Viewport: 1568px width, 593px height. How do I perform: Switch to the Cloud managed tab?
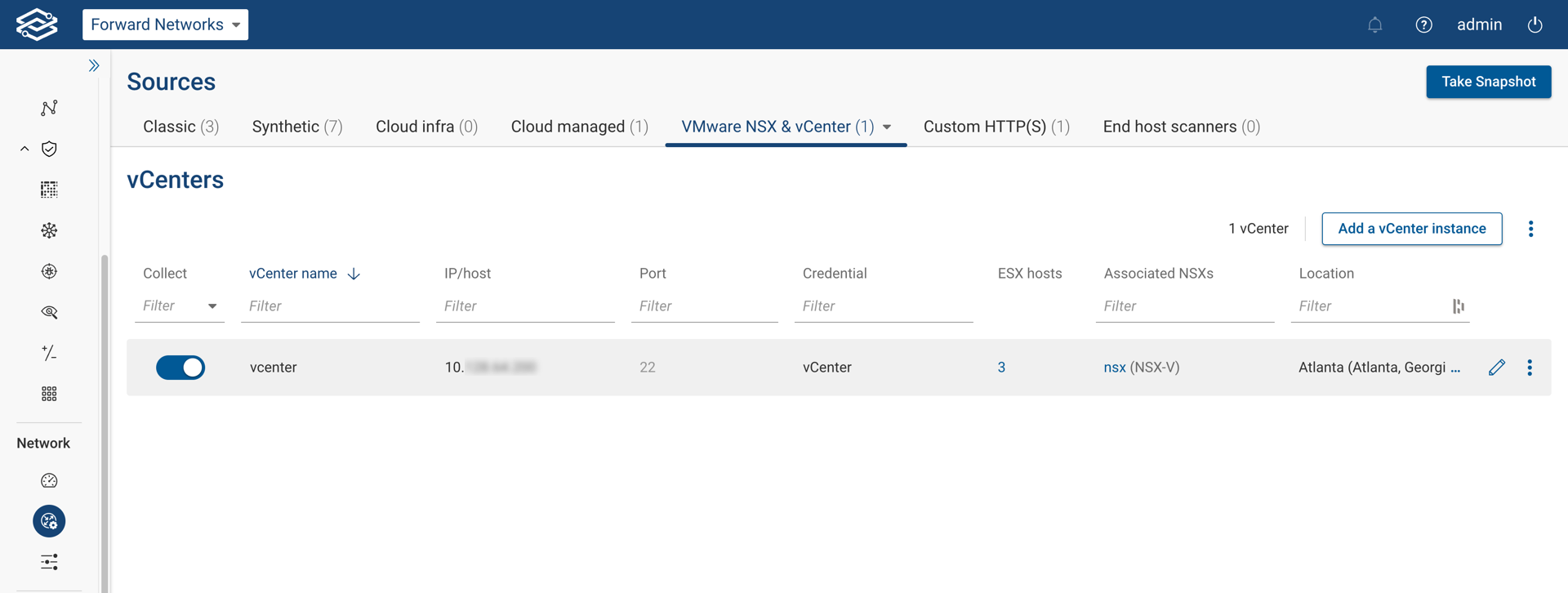tap(579, 127)
